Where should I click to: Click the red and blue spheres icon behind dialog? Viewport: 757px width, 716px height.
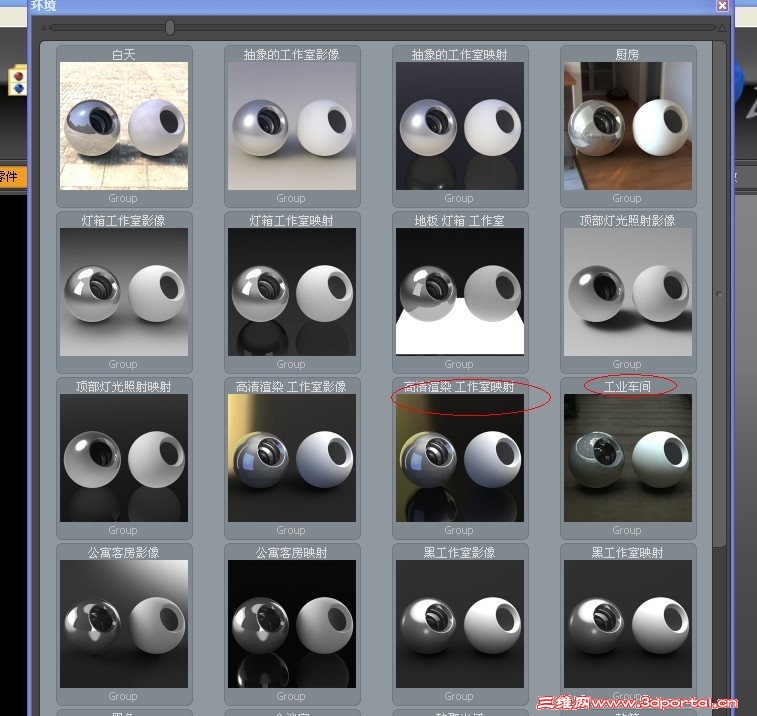(x=18, y=80)
